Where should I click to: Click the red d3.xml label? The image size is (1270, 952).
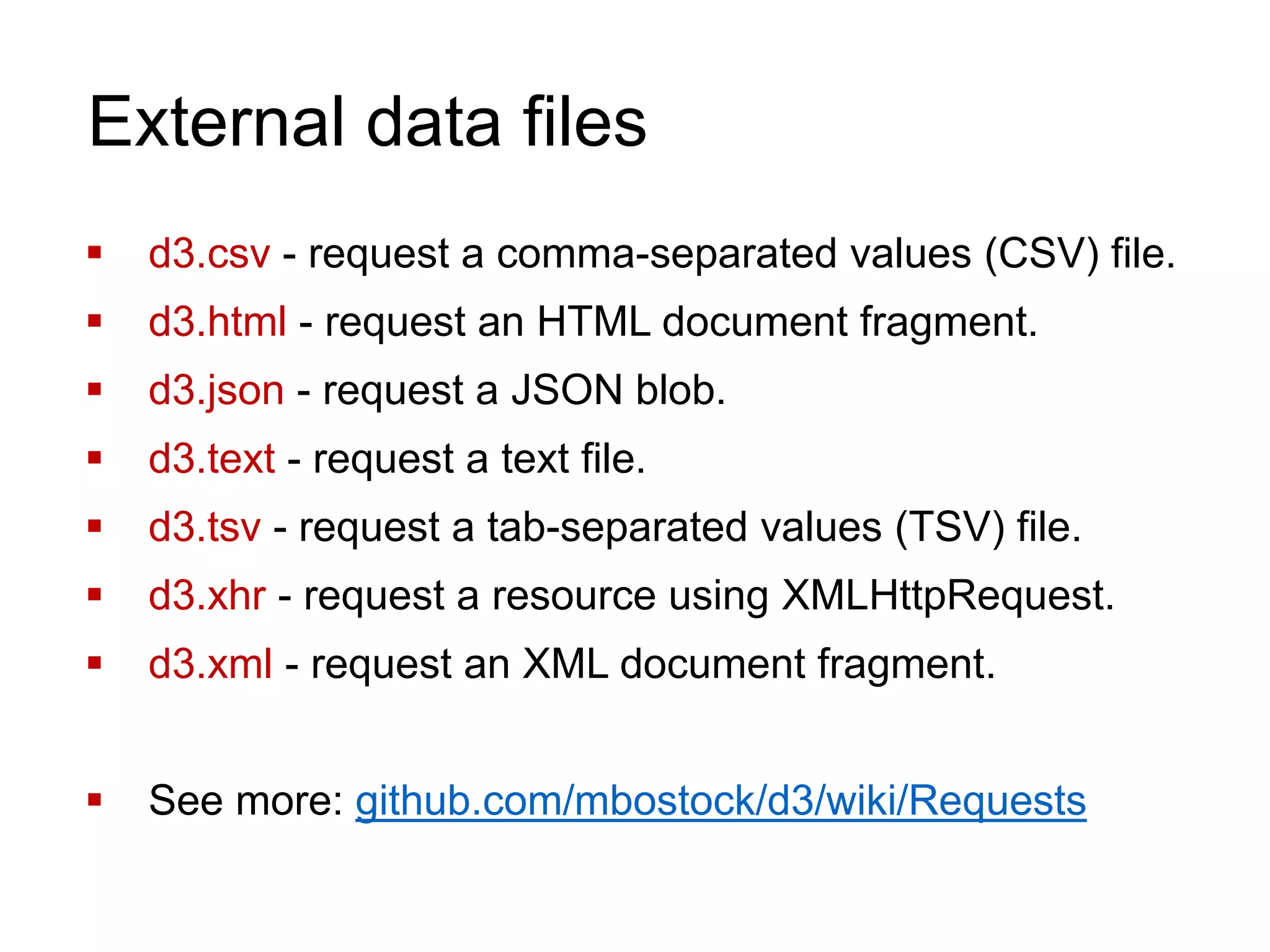(210, 664)
